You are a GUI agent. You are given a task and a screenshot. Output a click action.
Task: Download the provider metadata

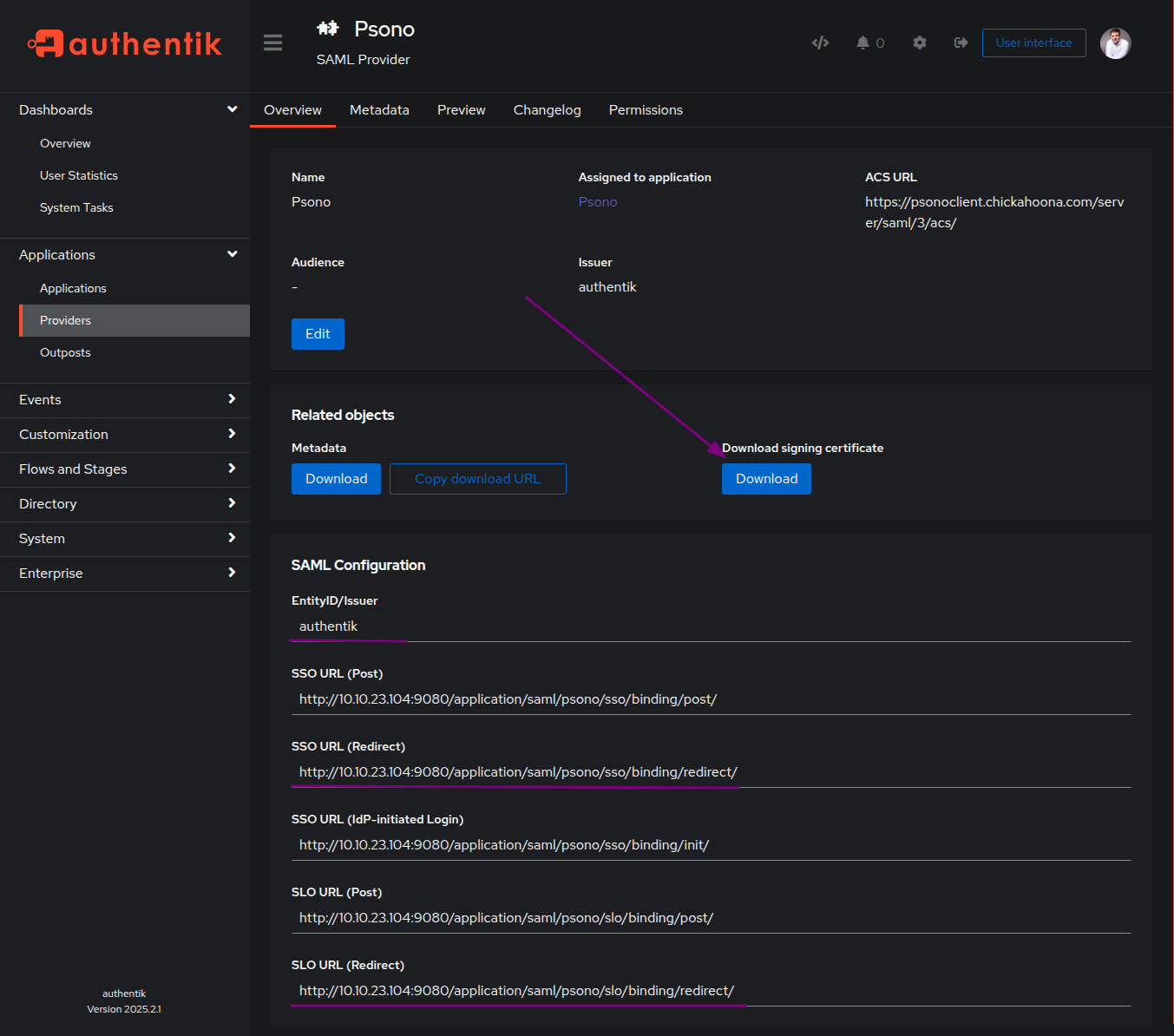click(336, 479)
